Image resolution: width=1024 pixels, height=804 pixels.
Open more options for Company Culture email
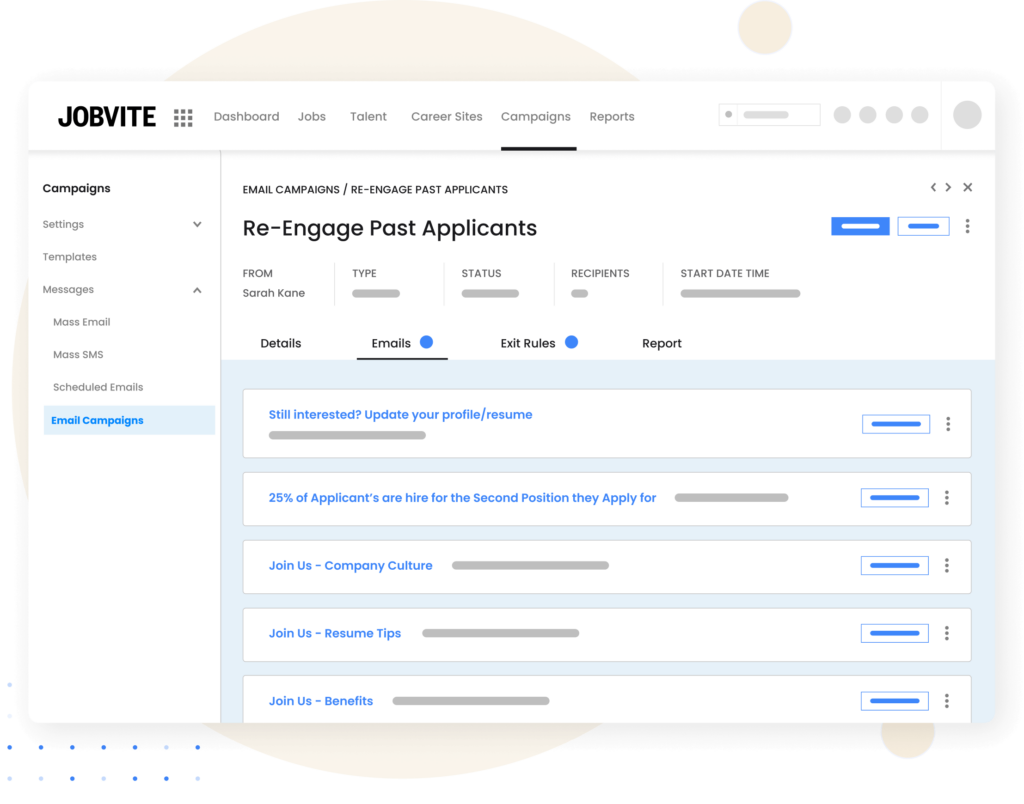point(947,566)
